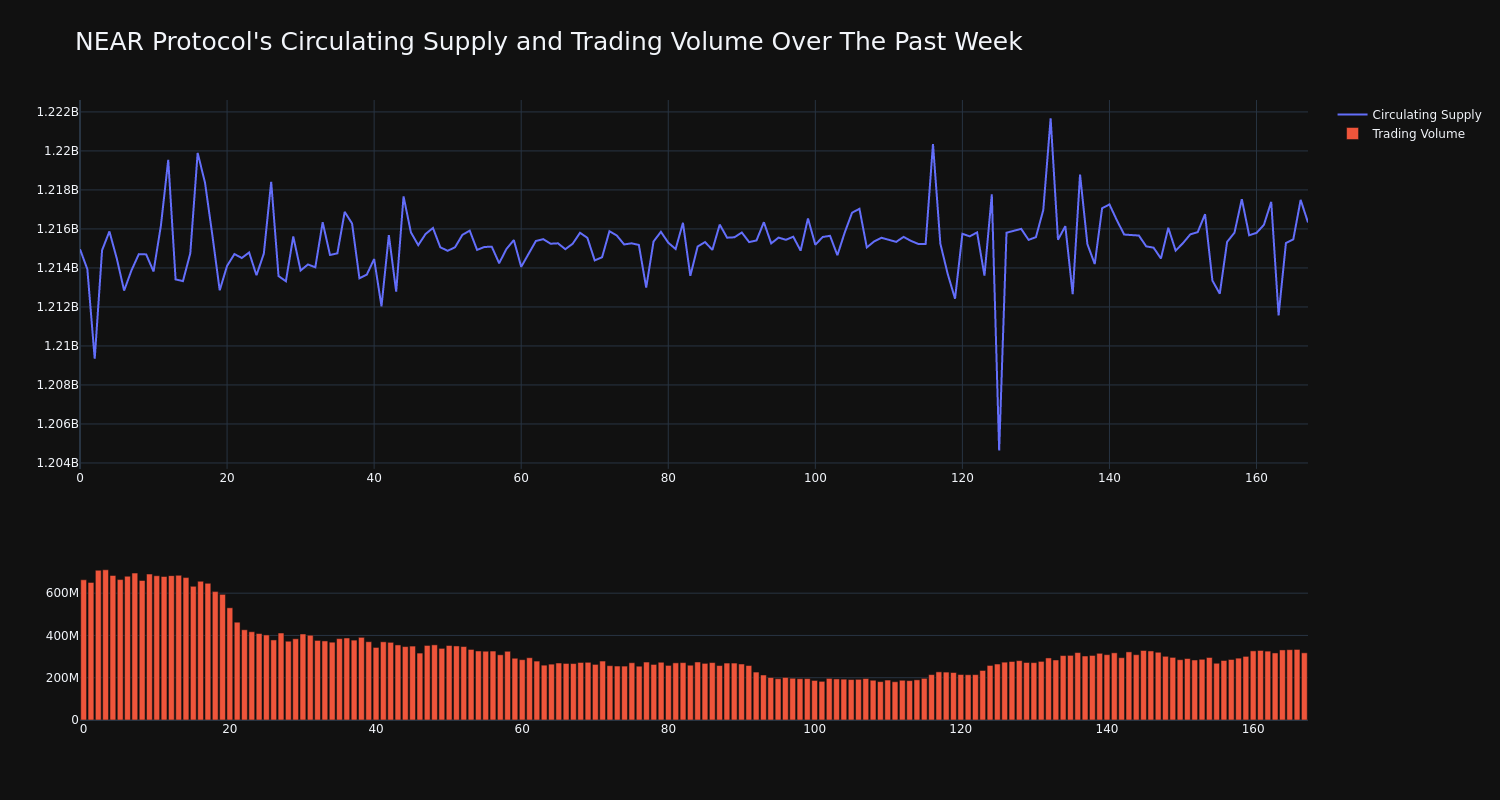Click the 1.206B y-axis label
The height and width of the screenshot is (800, 1500).
coord(58,424)
